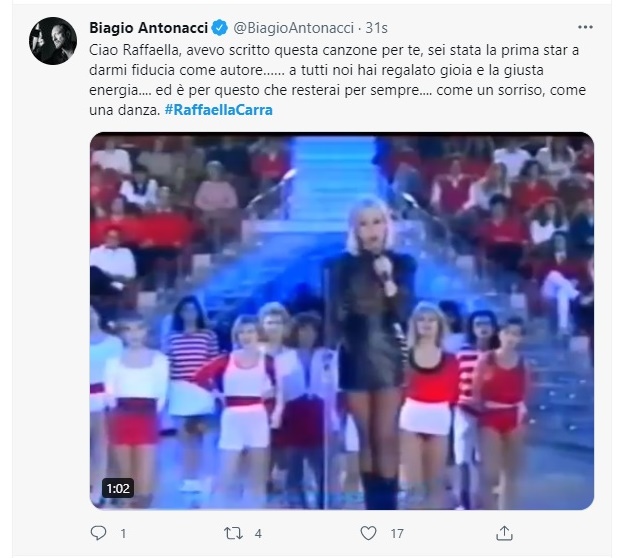Screen dimensions: 634x558
Task: Open the @BiagioAntonacci handle link
Action: click(x=294, y=28)
